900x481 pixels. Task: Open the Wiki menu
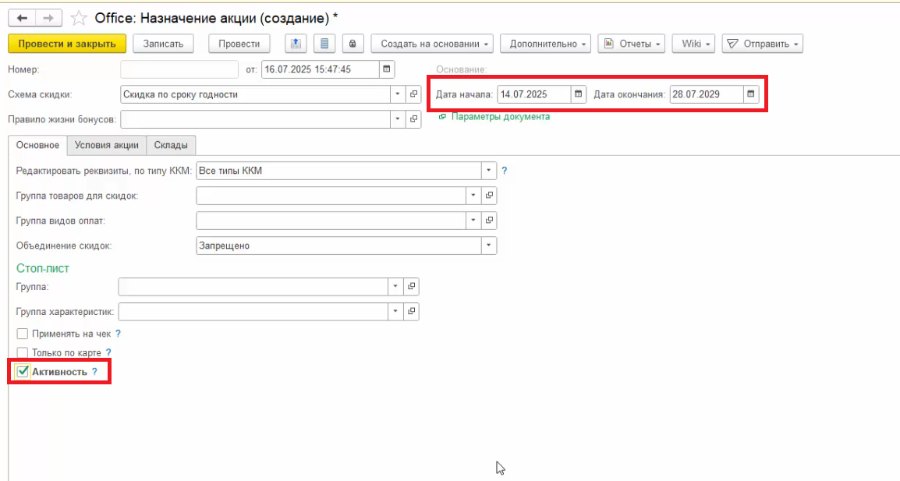click(693, 44)
